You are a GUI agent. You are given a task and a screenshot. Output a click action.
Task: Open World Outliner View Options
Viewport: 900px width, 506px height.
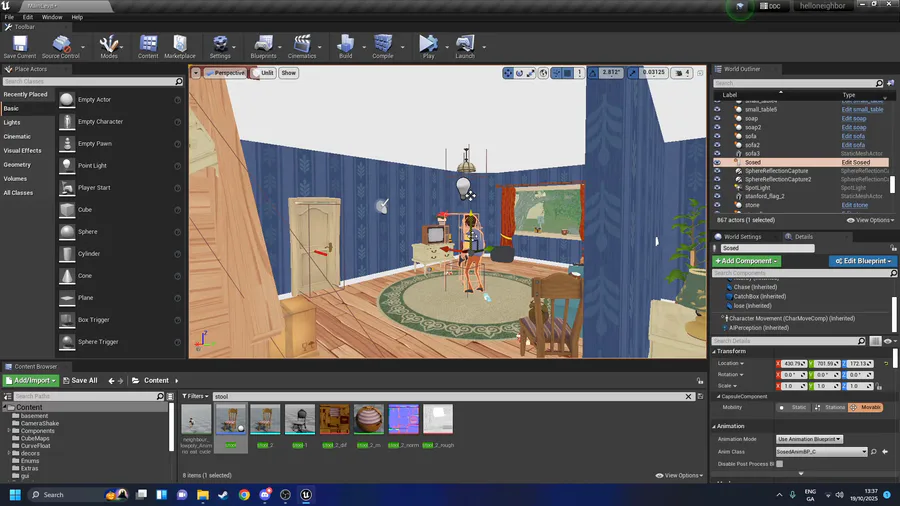coord(871,220)
